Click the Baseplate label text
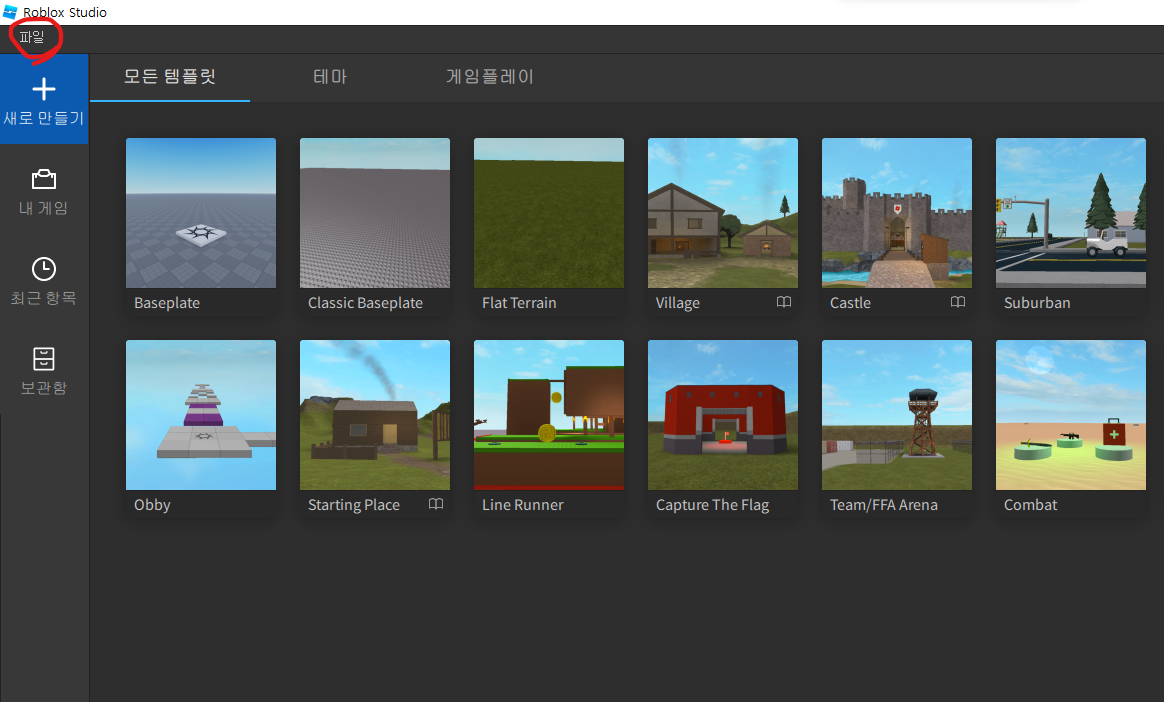The width and height of the screenshot is (1164, 702). pyautogui.click(x=167, y=303)
